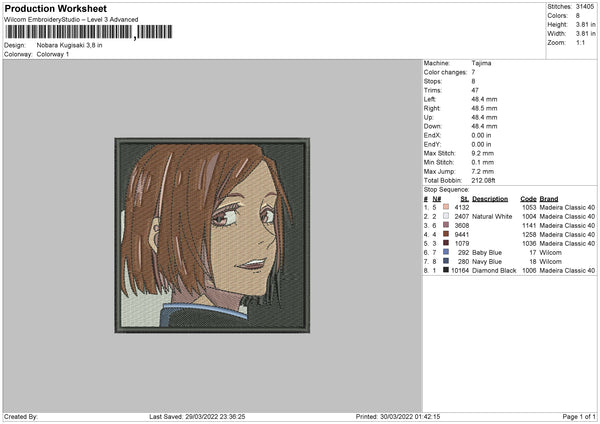
Task: Click the Machine value 'Tajima'
Action: pos(481,63)
